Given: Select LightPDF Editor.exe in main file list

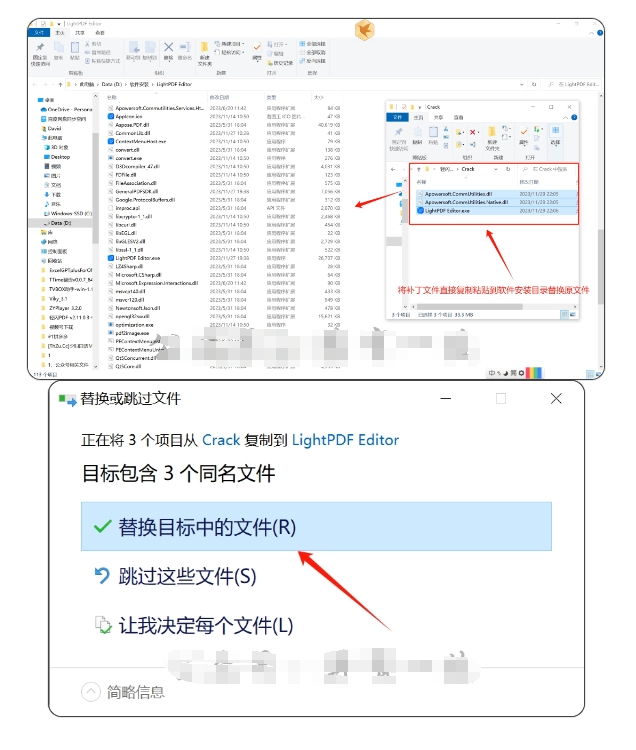Looking at the screenshot, I should (x=138, y=258).
